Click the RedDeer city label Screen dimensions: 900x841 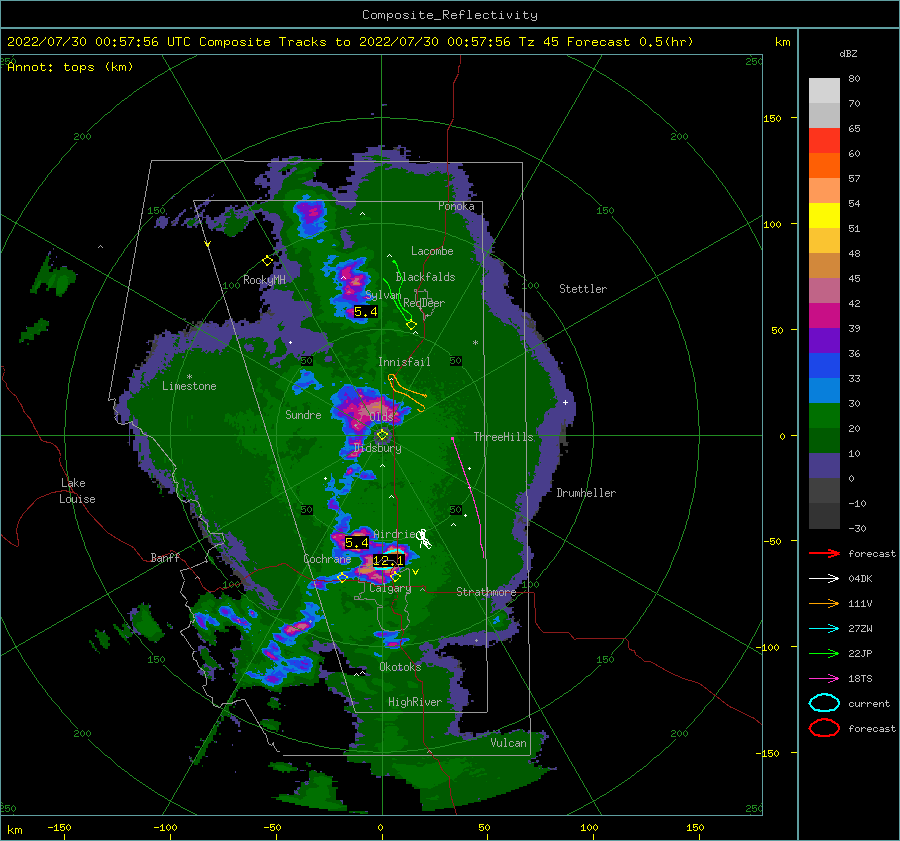[424, 303]
